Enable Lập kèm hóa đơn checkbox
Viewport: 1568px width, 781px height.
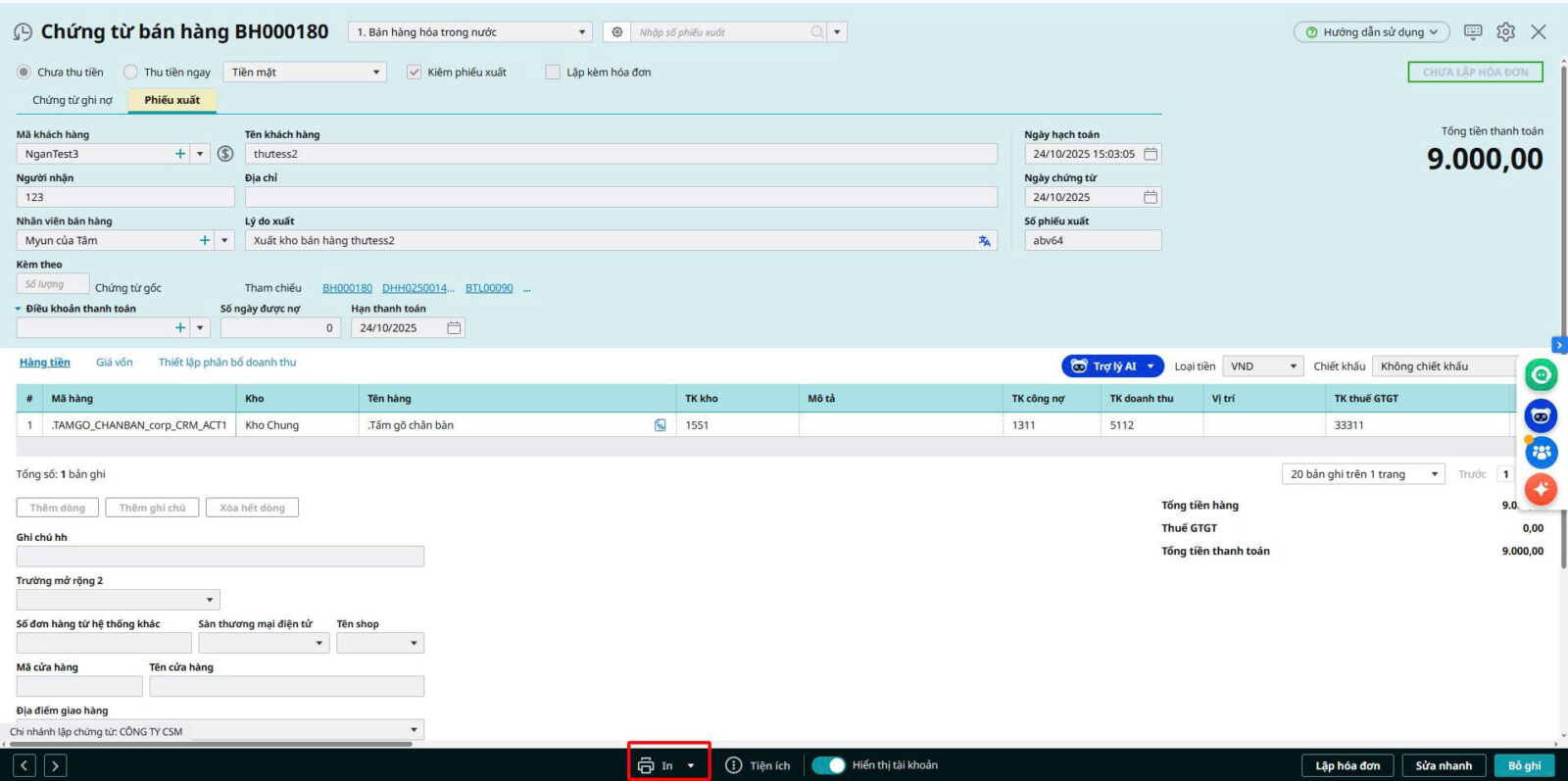[x=553, y=73]
